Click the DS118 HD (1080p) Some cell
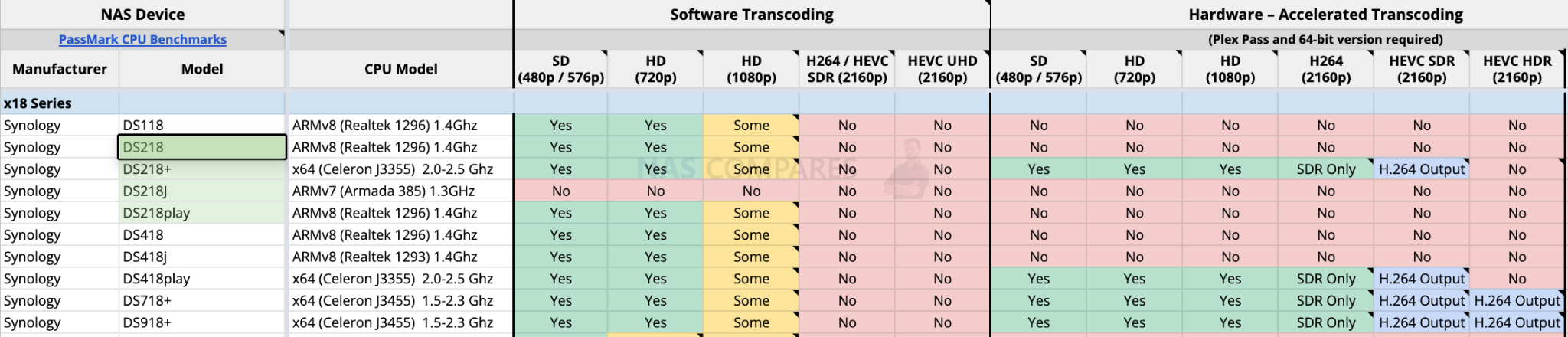This screenshot has height=337, width=1568. [x=751, y=125]
